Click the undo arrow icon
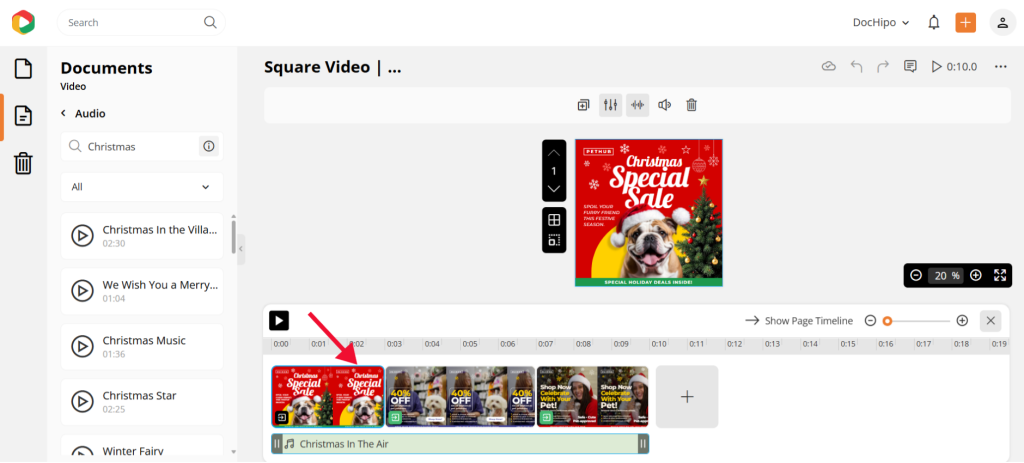 click(856, 67)
